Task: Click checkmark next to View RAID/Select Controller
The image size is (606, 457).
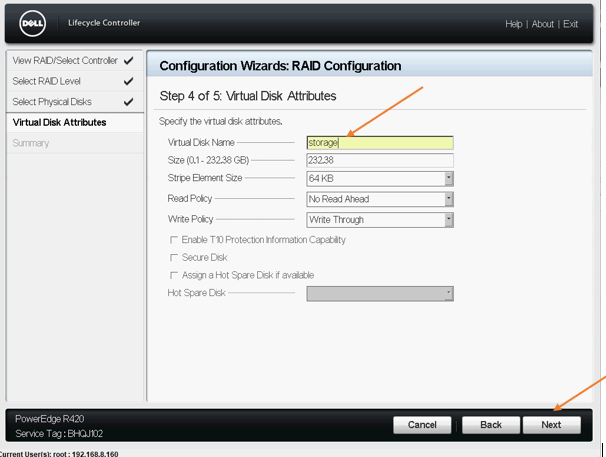Action: click(129, 61)
